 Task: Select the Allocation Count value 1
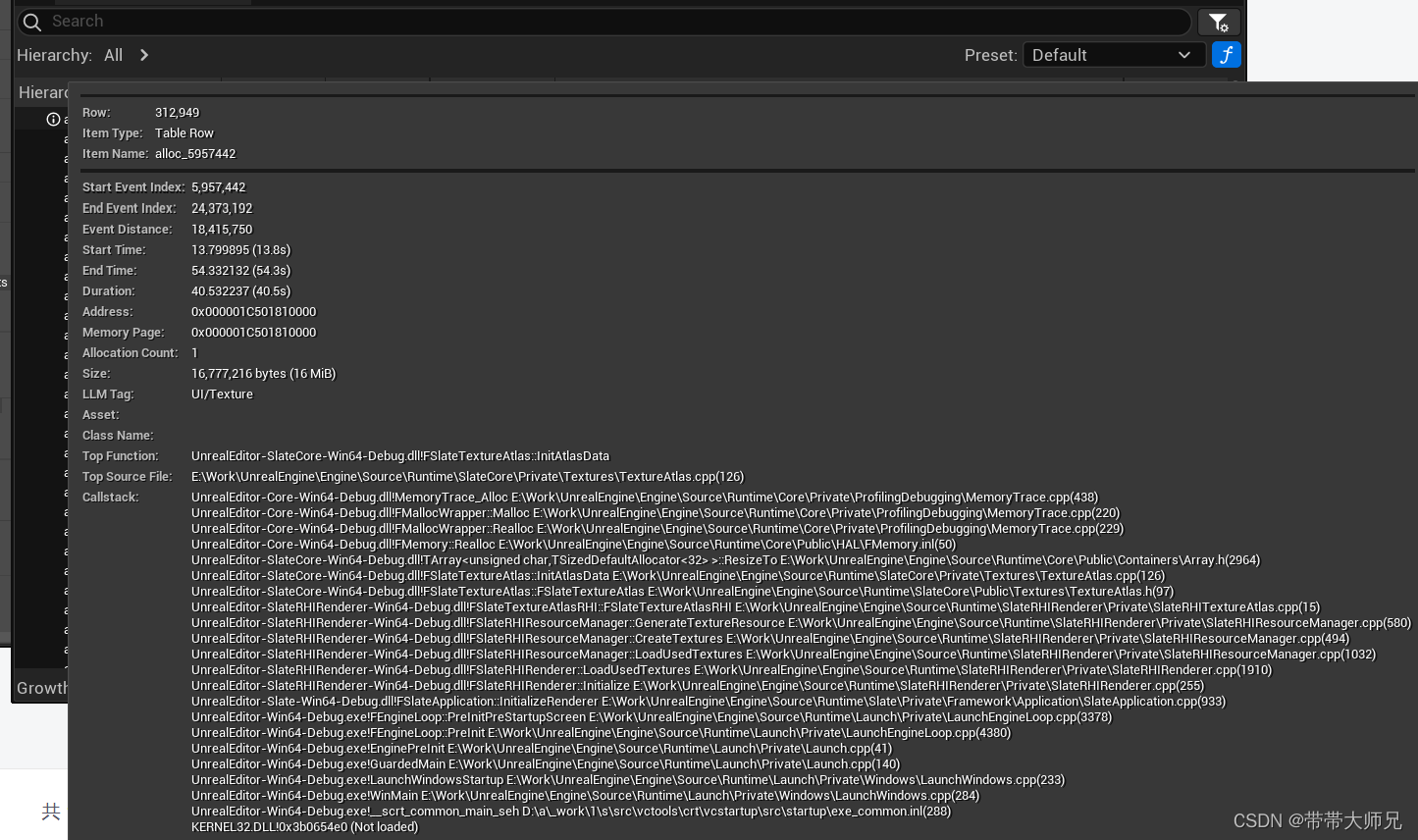194,353
